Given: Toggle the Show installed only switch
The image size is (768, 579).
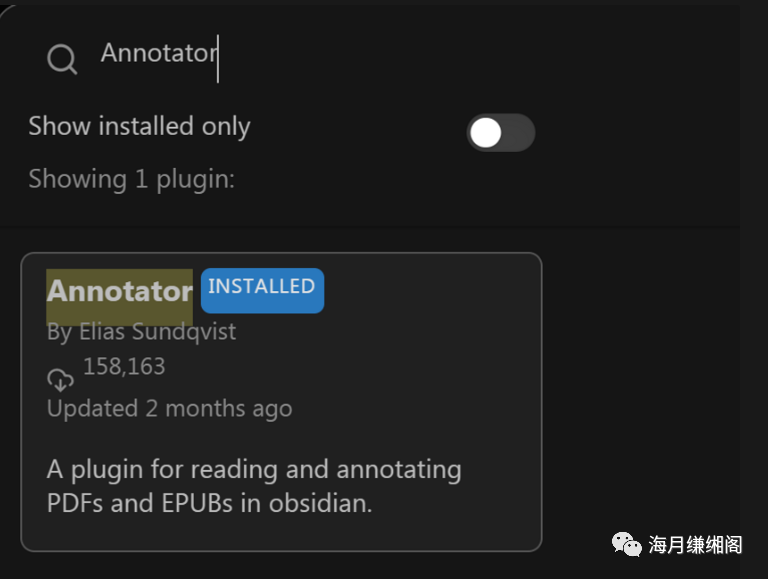Looking at the screenshot, I should pos(501,133).
